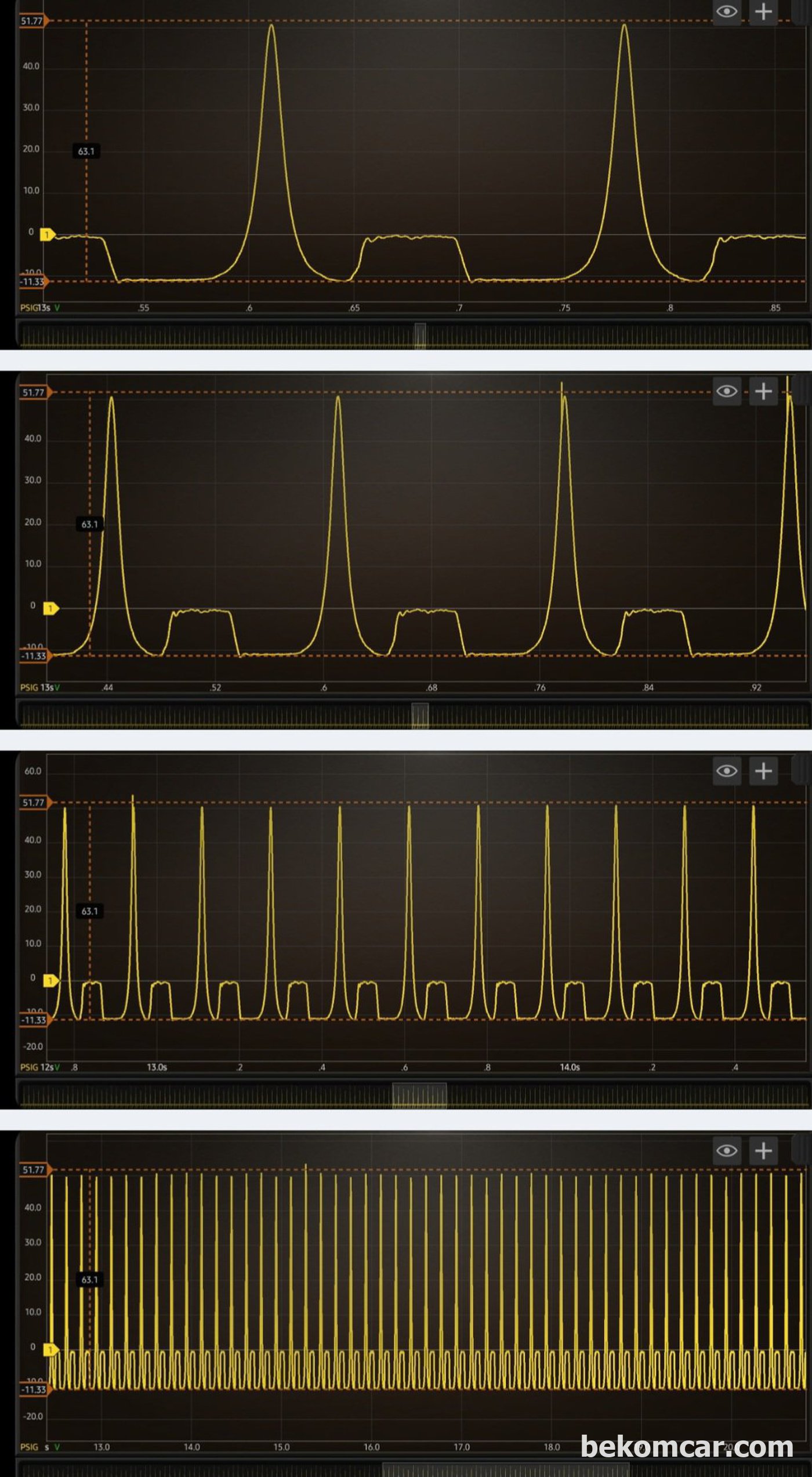Image resolution: width=812 pixels, height=1477 pixels.
Task: Select the 51.77 cursor handle in bottom chart
Action: pos(36,1169)
